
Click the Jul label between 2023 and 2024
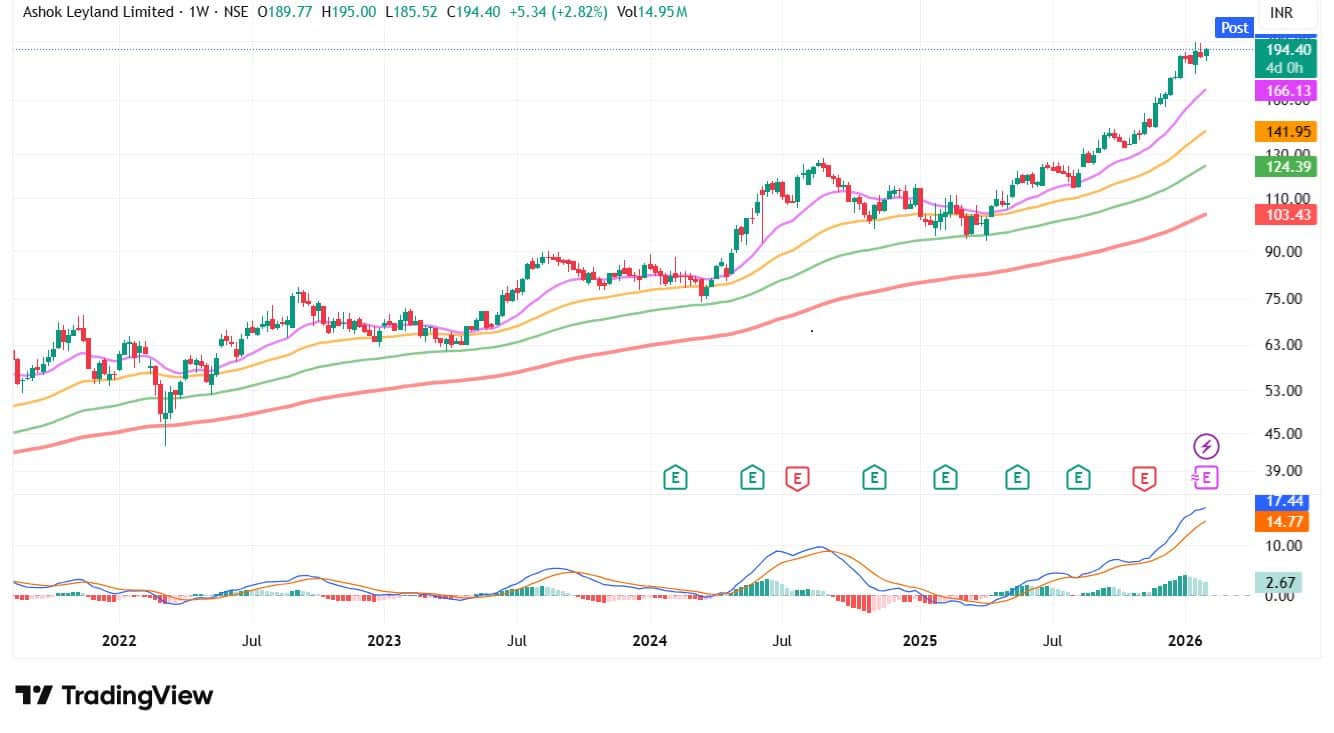pos(517,639)
